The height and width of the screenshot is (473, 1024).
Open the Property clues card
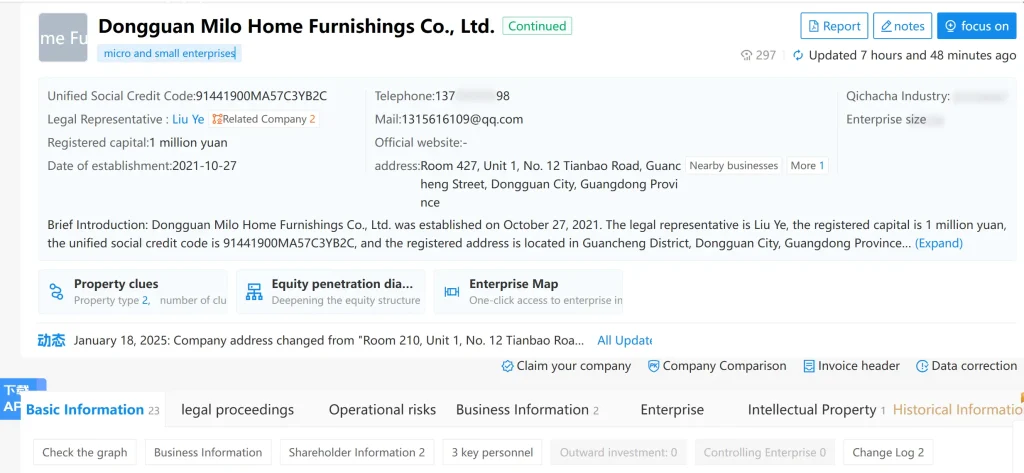pos(133,292)
